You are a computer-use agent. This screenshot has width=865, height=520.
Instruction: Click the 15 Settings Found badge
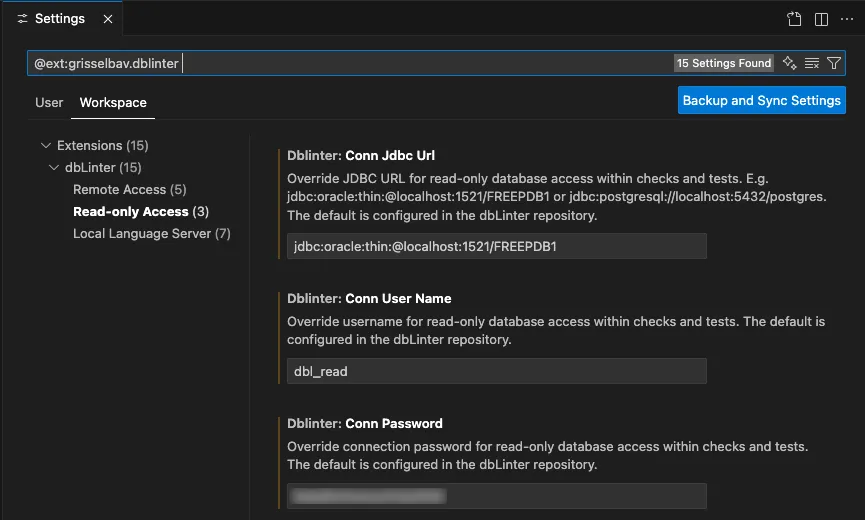coord(724,63)
